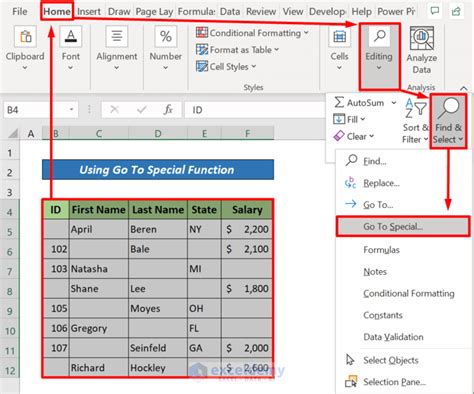Switch to the View tab
The width and height of the screenshot is (474, 394).
click(x=293, y=11)
